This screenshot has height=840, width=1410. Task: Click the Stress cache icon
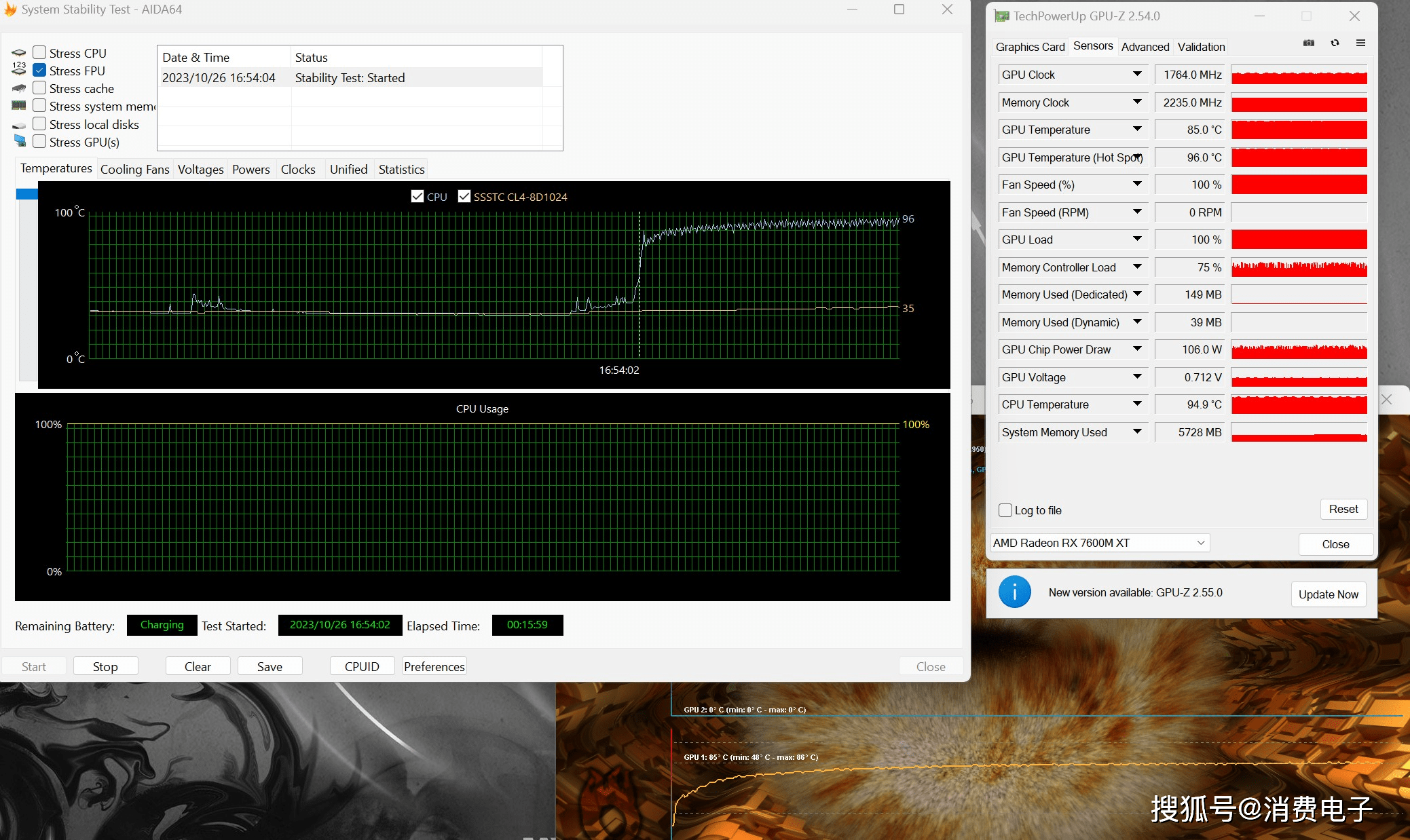tap(19, 88)
